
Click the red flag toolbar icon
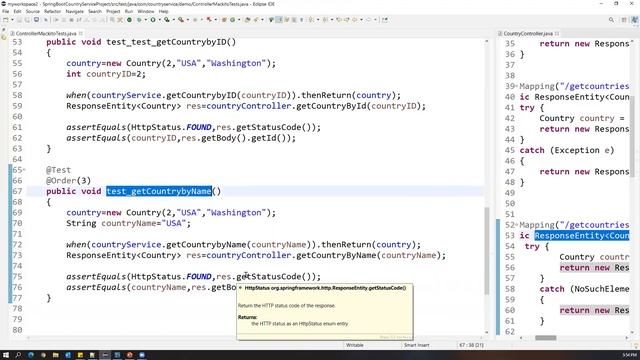point(209,20)
